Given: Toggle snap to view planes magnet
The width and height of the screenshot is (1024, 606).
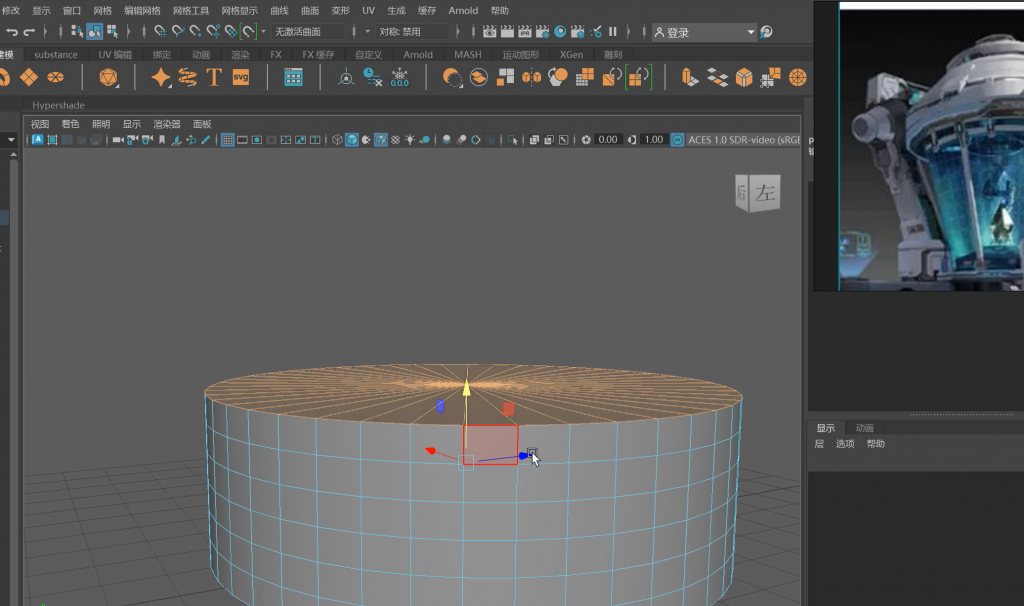Looking at the screenshot, I should pos(231,31).
